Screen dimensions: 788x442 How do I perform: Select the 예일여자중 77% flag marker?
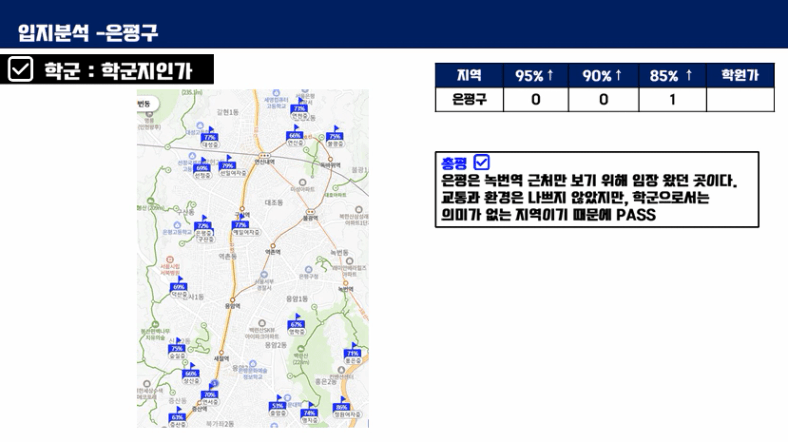(x=242, y=225)
